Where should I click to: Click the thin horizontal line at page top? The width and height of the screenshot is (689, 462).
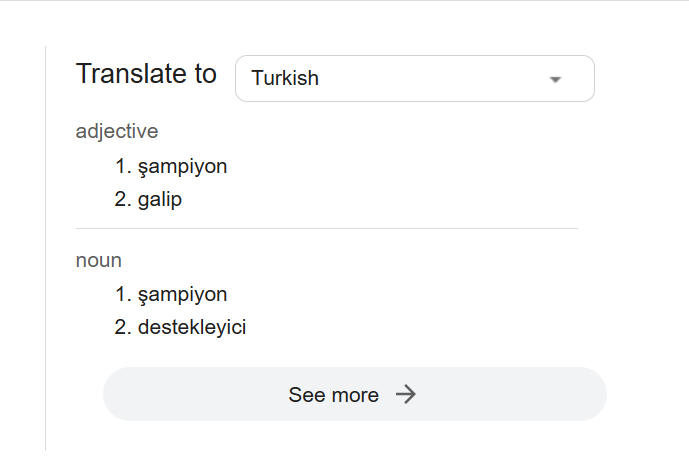coord(344,1)
